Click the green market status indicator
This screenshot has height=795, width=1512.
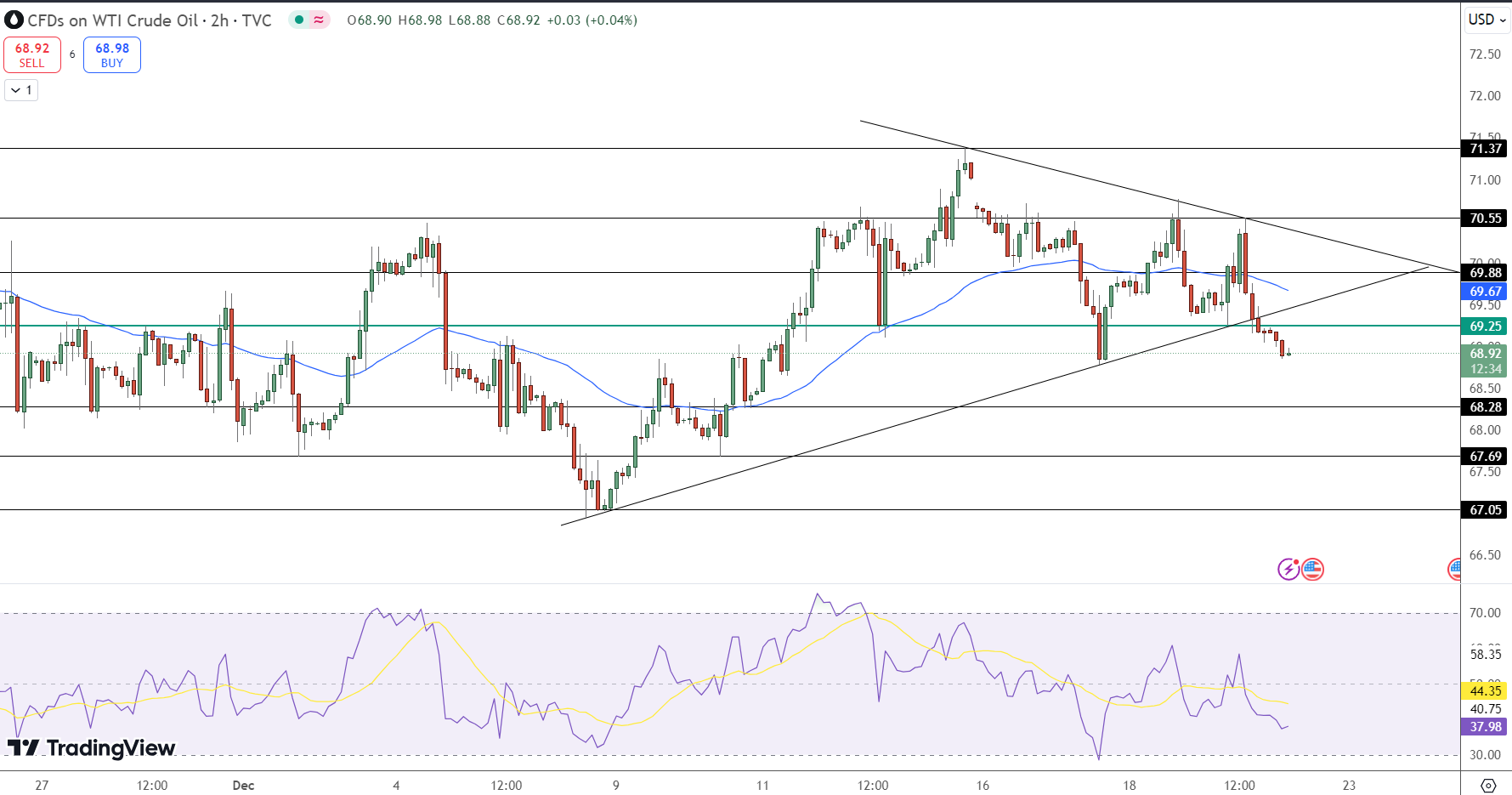[x=299, y=20]
